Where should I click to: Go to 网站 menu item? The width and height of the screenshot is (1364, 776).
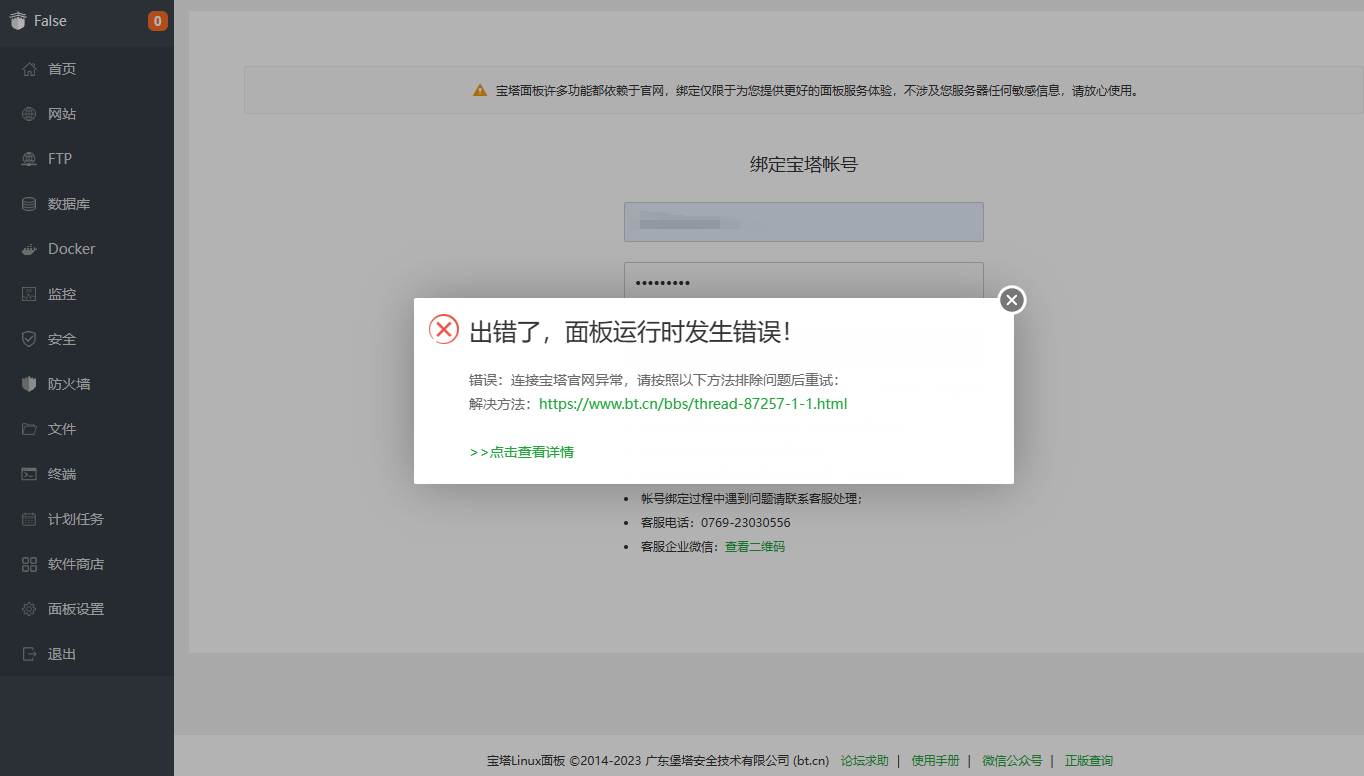pos(62,114)
